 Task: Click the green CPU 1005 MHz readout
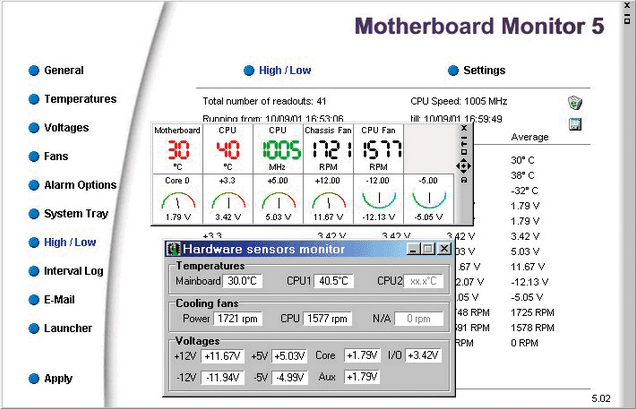tap(278, 149)
